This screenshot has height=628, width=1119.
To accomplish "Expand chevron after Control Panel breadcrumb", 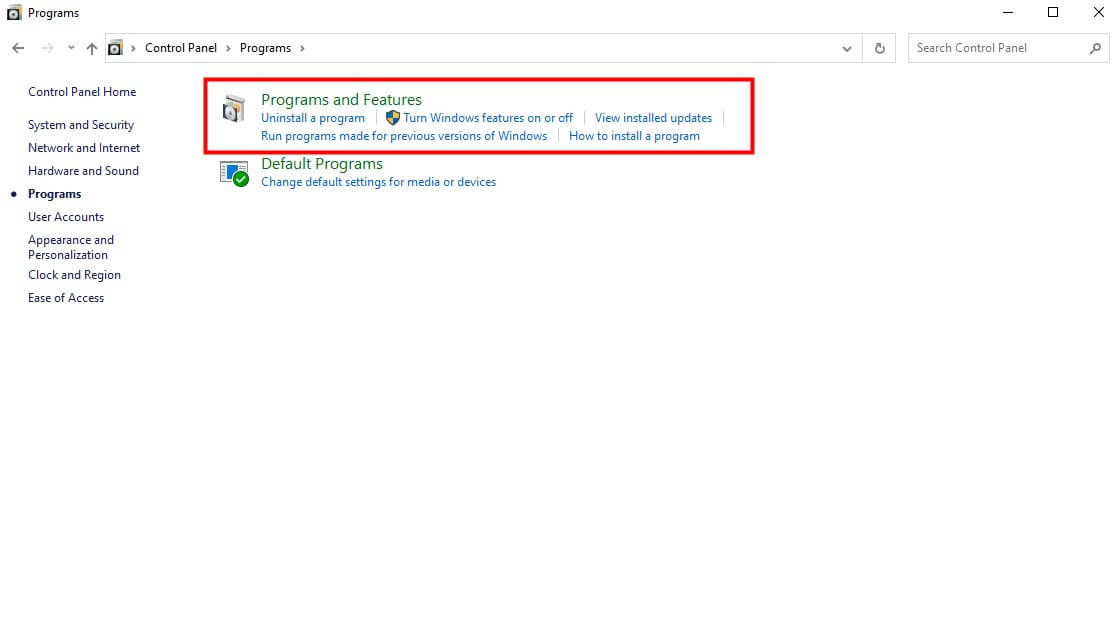I will tap(228, 48).
